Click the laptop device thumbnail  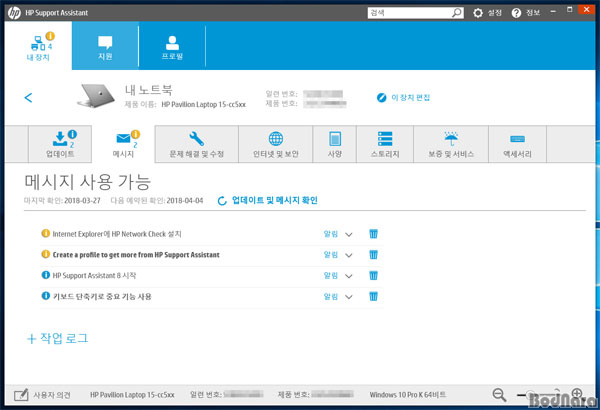tap(96, 96)
